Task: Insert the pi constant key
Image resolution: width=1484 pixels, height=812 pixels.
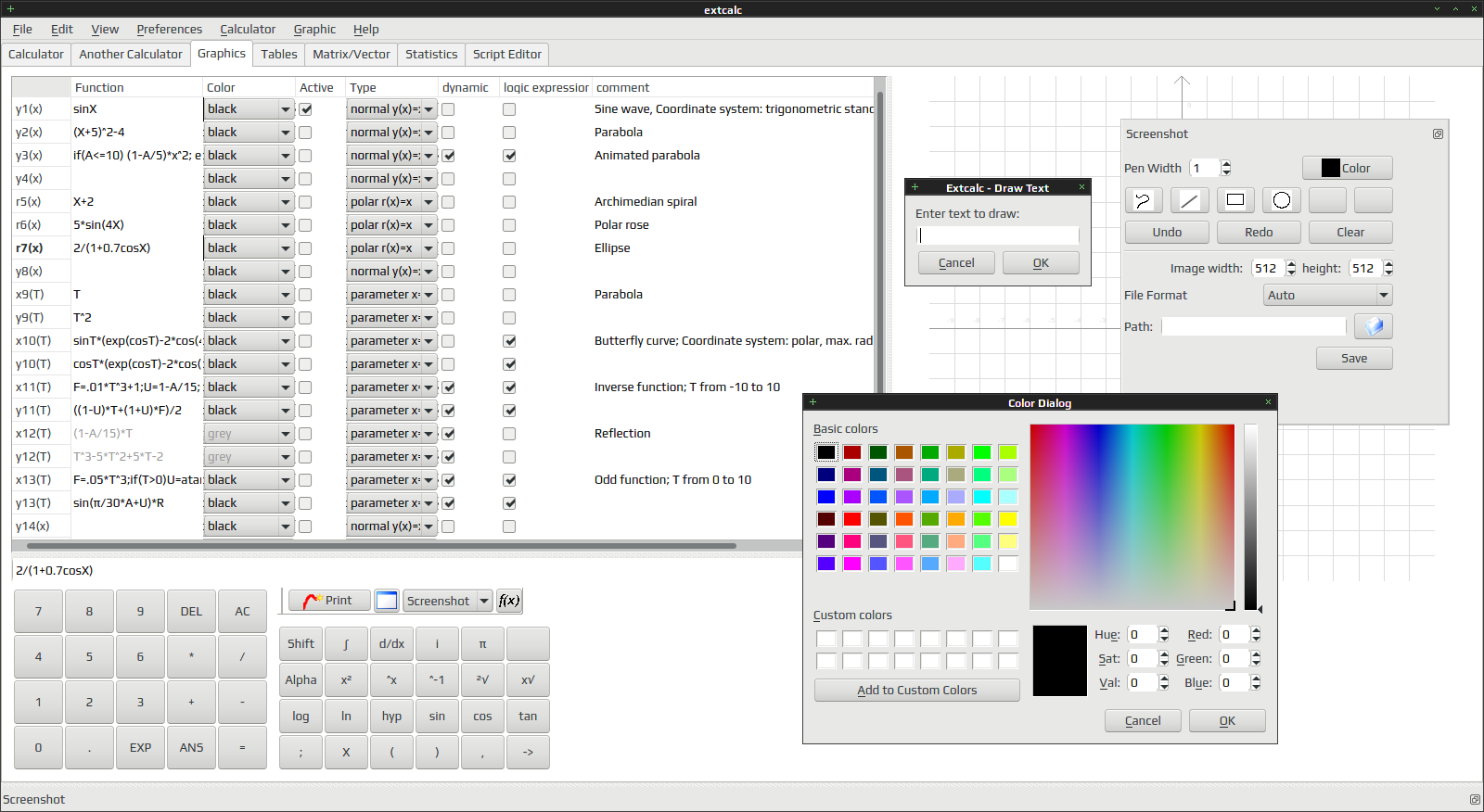Action: pyautogui.click(x=482, y=644)
